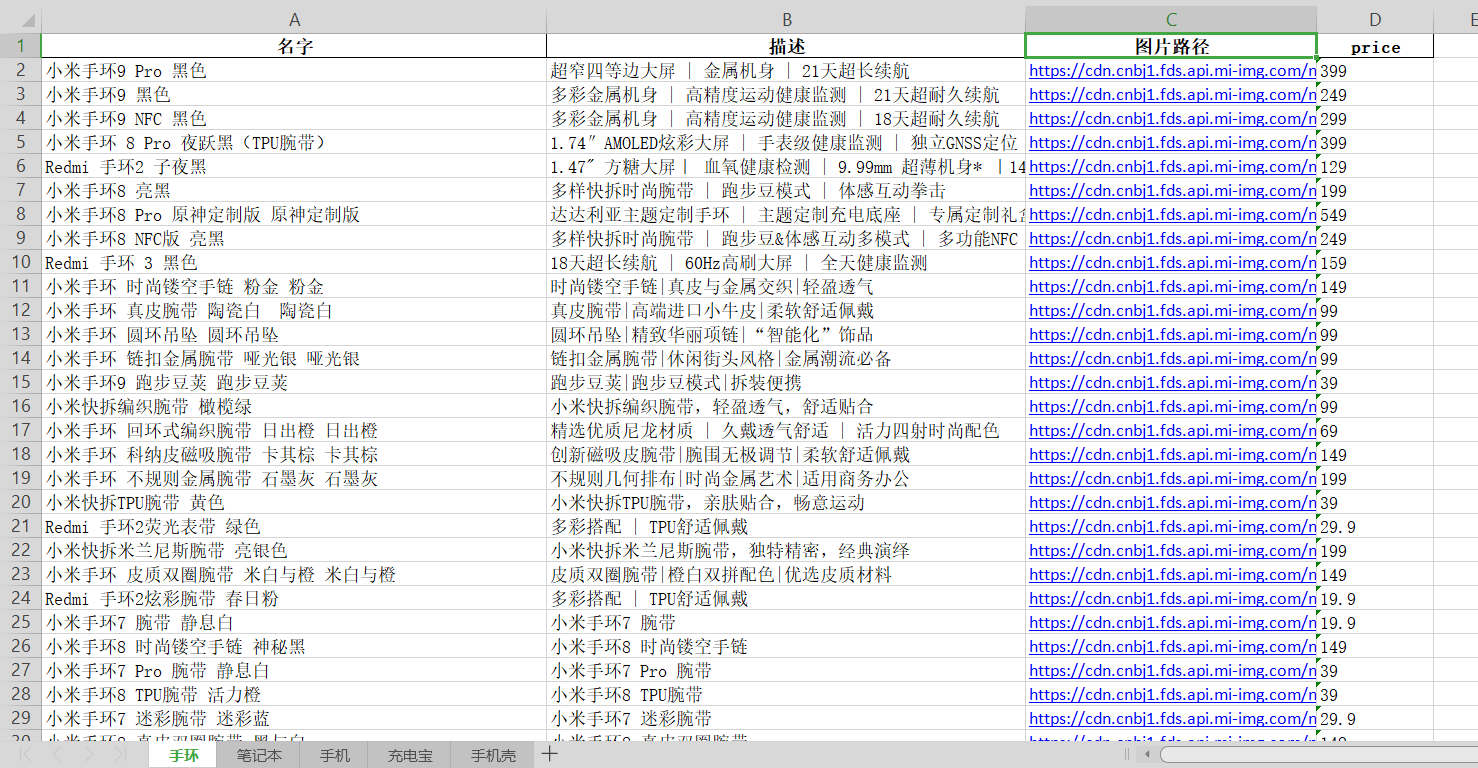Jump to the first sheet tab arrow

tap(27, 755)
